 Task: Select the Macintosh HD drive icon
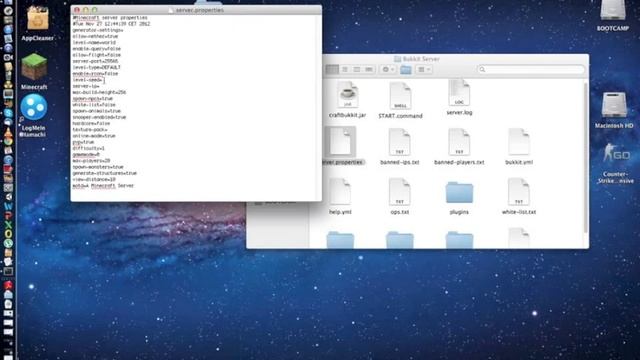(x=613, y=111)
